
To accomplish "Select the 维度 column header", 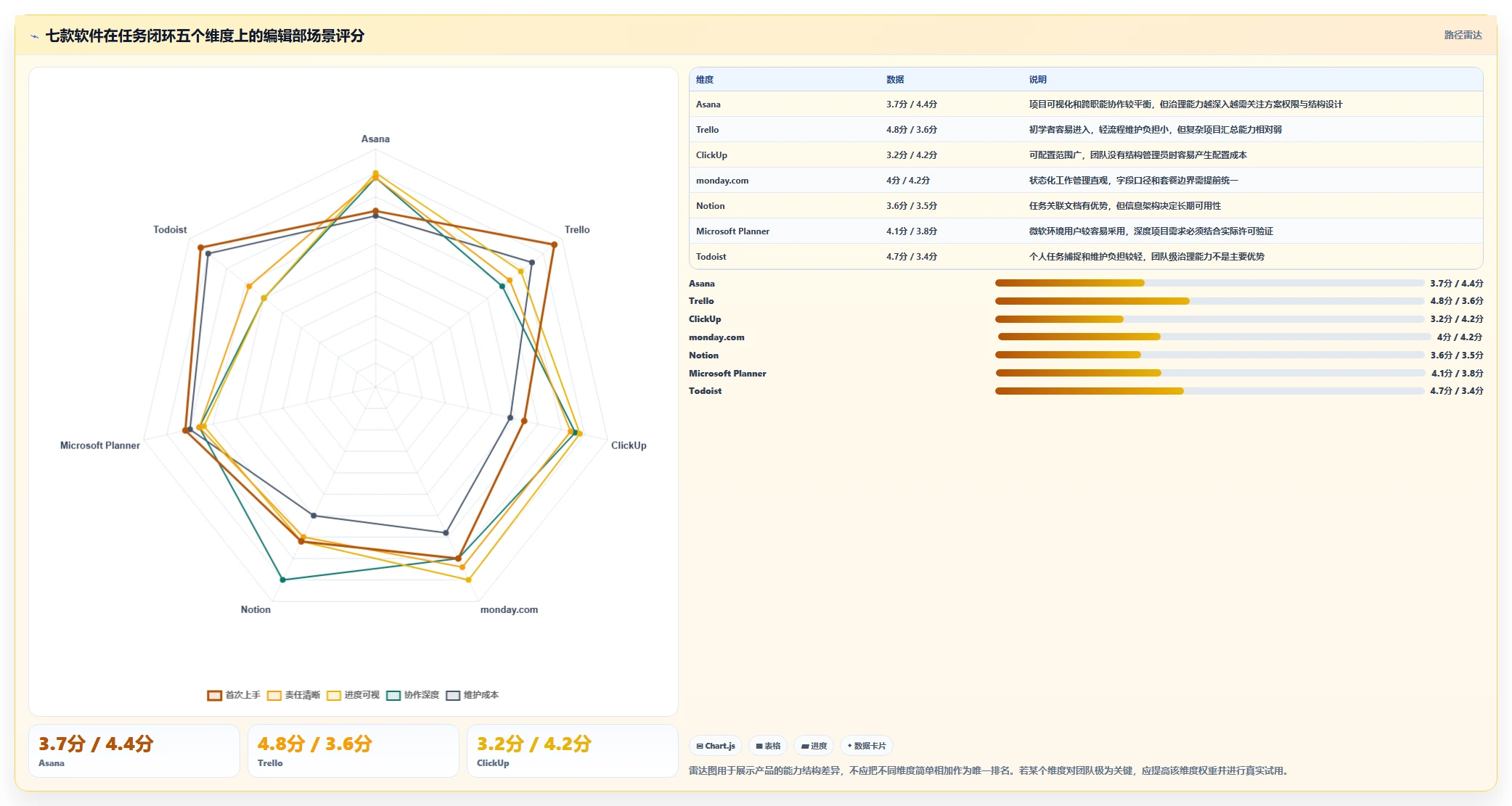I will [705, 80].
